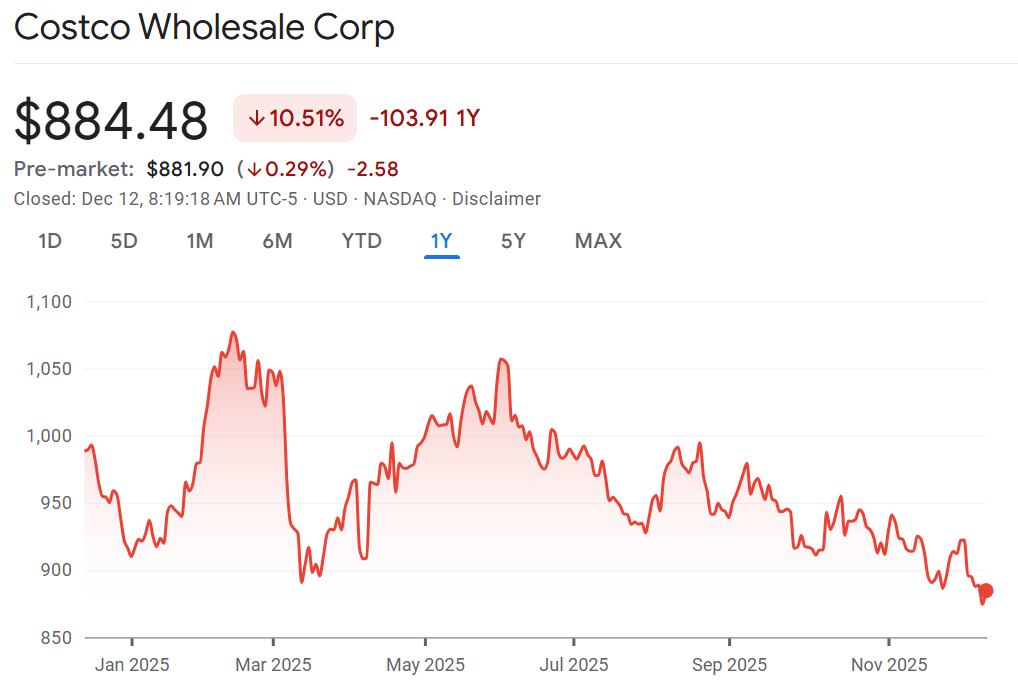Show MAX price history
Screen dimensions: 1018x685
click(598, 241)
